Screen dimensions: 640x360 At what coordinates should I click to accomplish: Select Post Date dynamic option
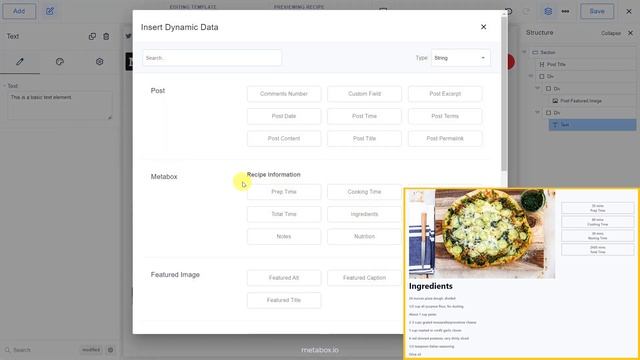284,116
